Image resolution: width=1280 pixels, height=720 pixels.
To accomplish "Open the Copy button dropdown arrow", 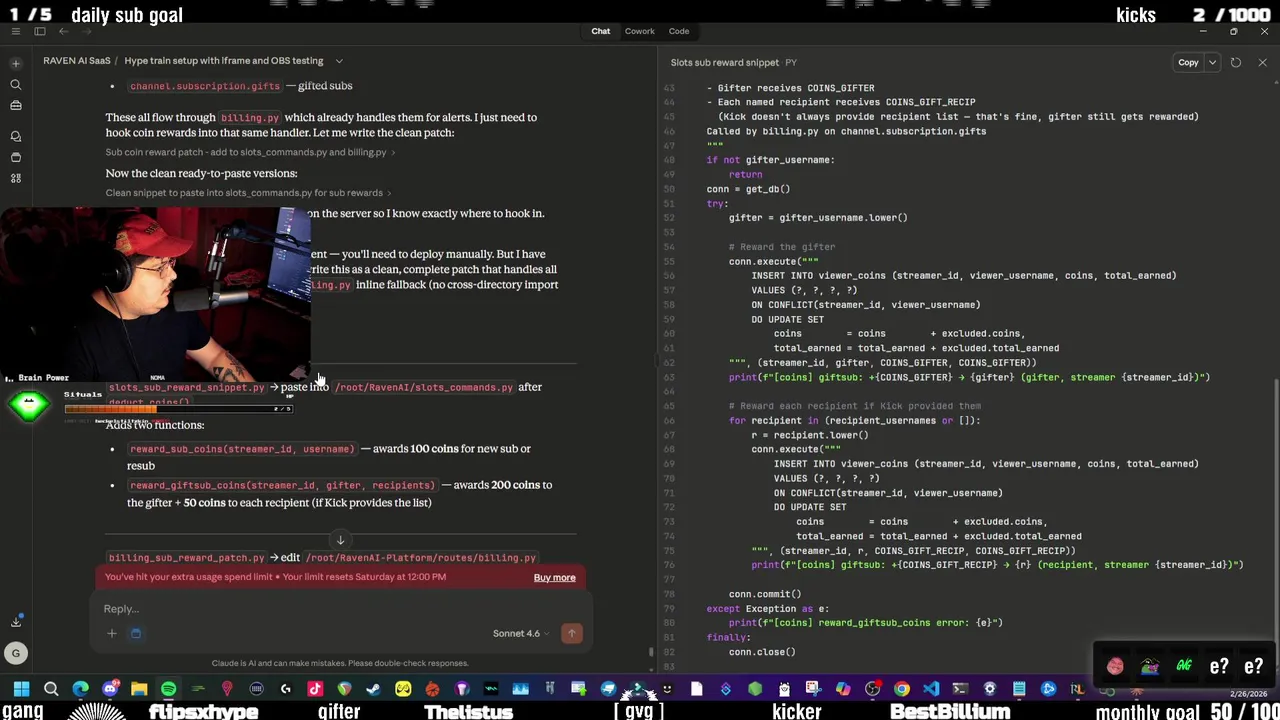I will click(1212, 63).
